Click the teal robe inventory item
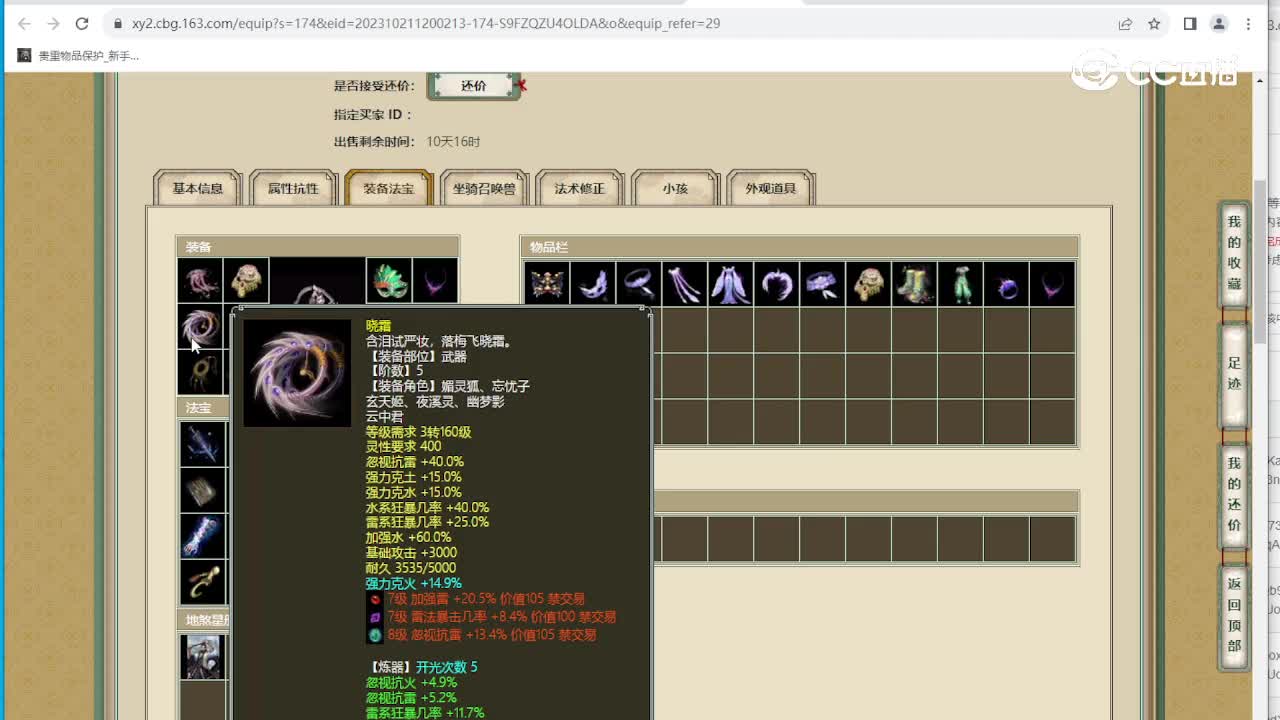Screen dimensions: 1280x720 click(960, 284)
